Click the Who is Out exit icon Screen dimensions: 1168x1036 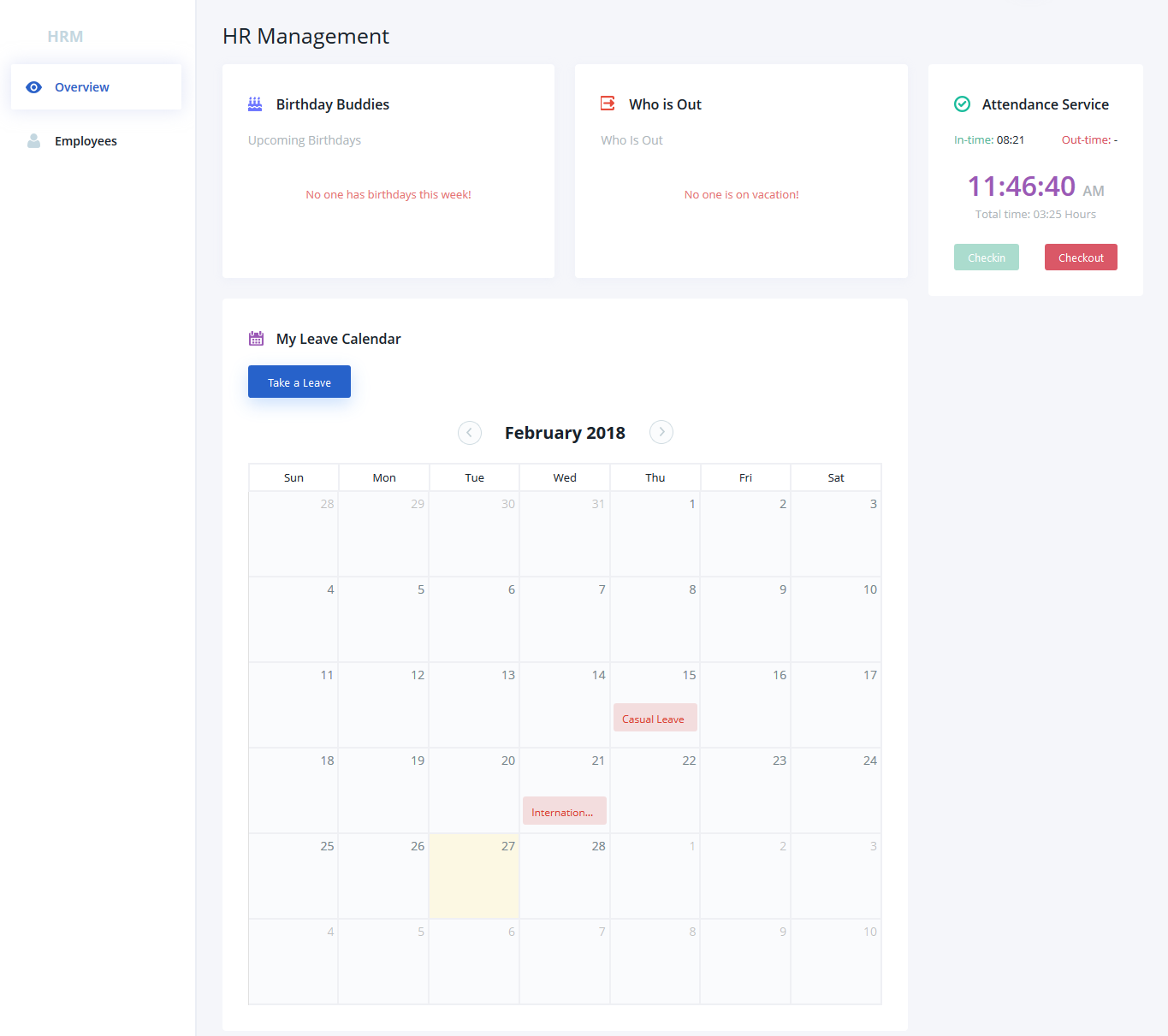[x=608, y=104]
